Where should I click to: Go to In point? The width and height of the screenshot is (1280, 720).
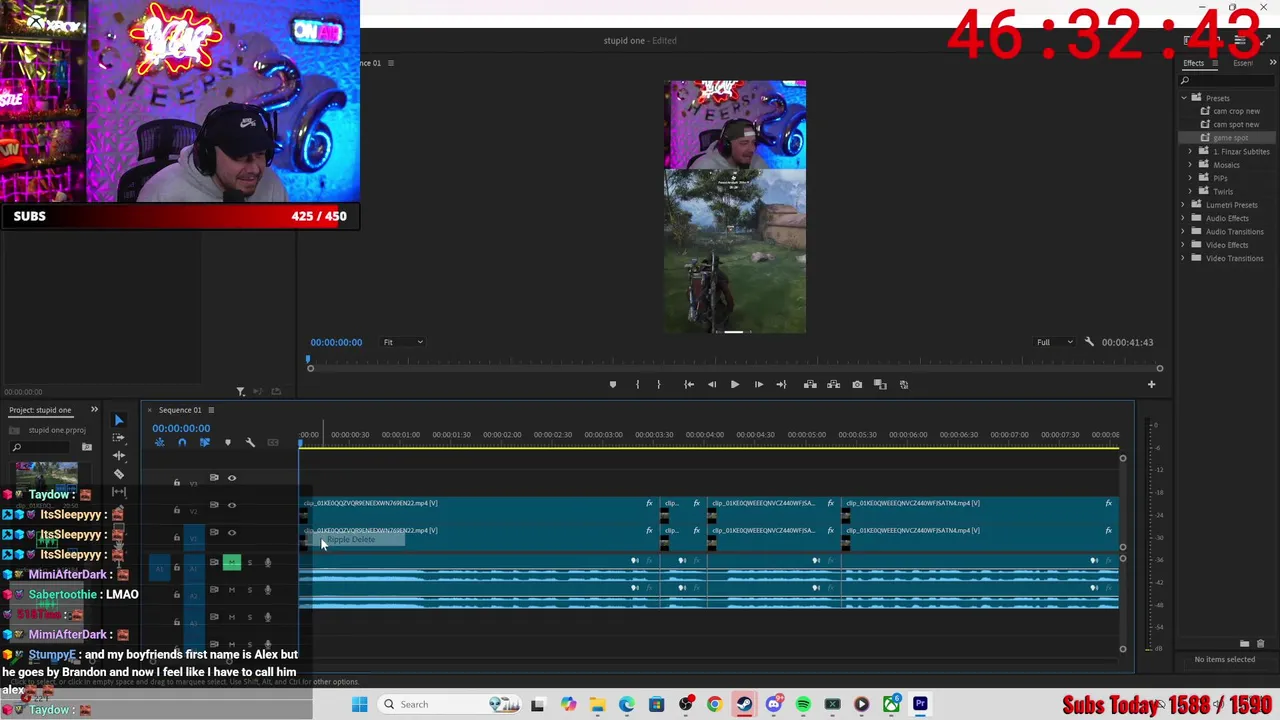coord(689,385)
